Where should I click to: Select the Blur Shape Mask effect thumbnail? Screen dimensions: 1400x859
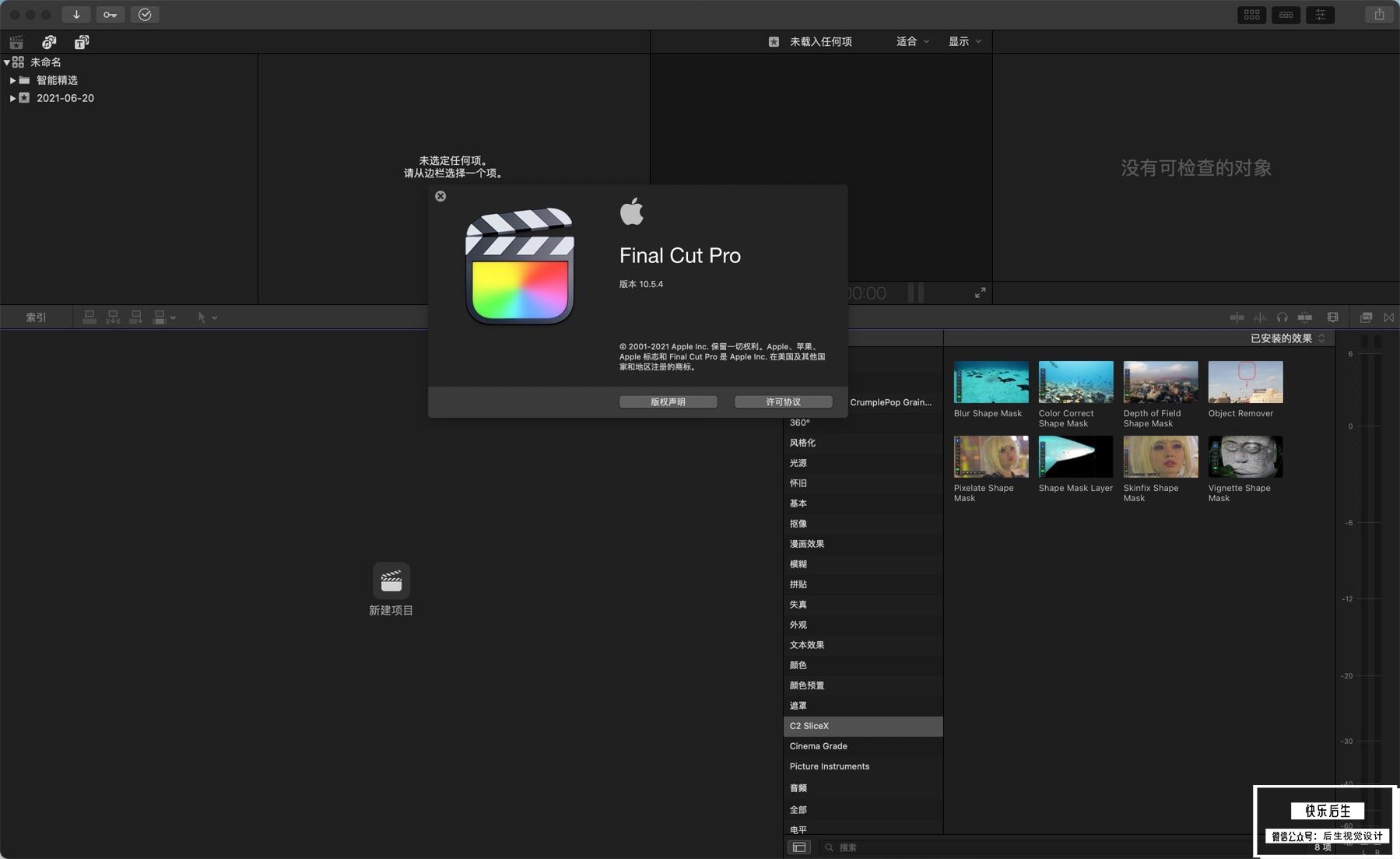[x=991, y=382]
